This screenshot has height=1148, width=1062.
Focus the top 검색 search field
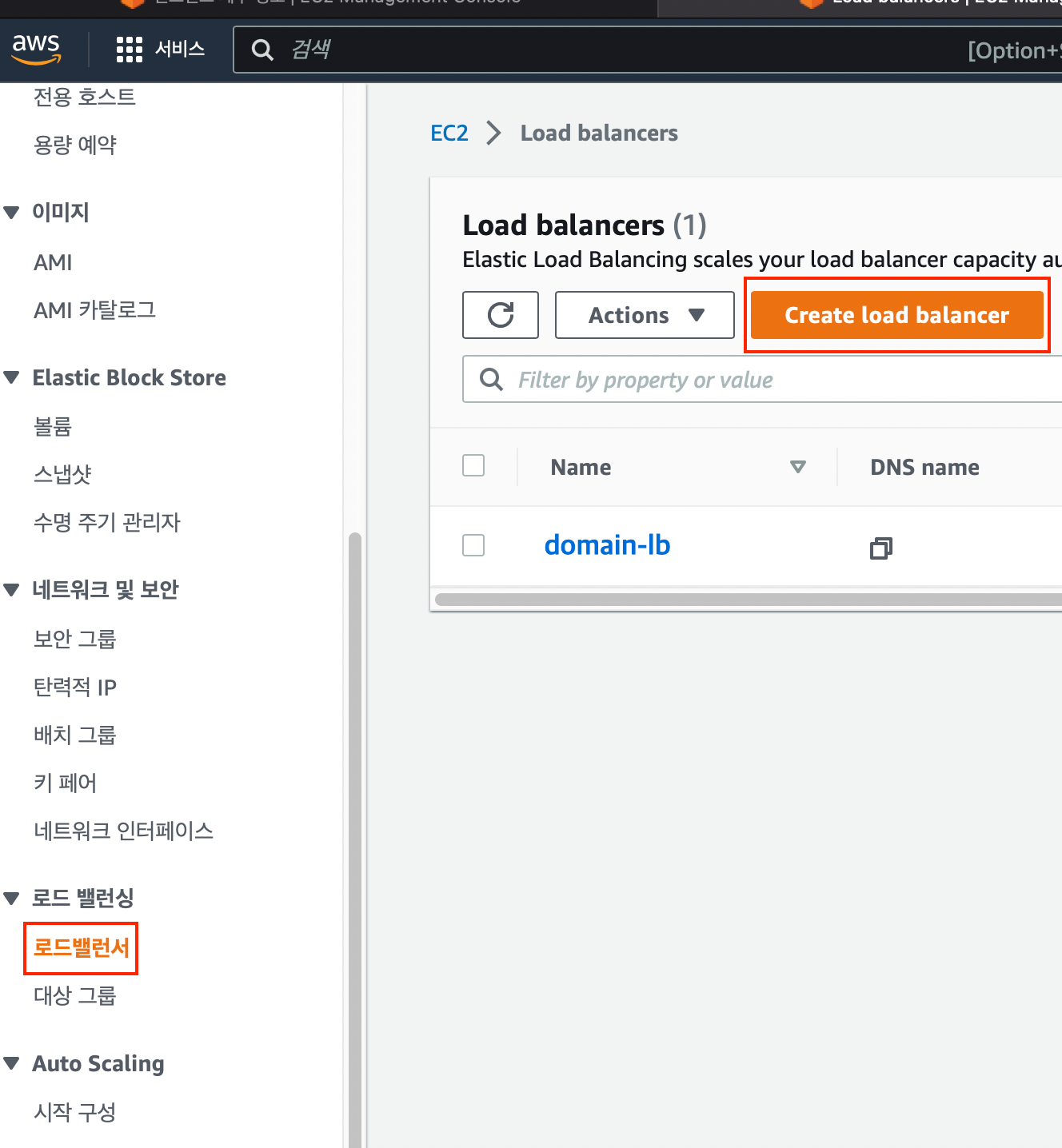click(648, 50)
